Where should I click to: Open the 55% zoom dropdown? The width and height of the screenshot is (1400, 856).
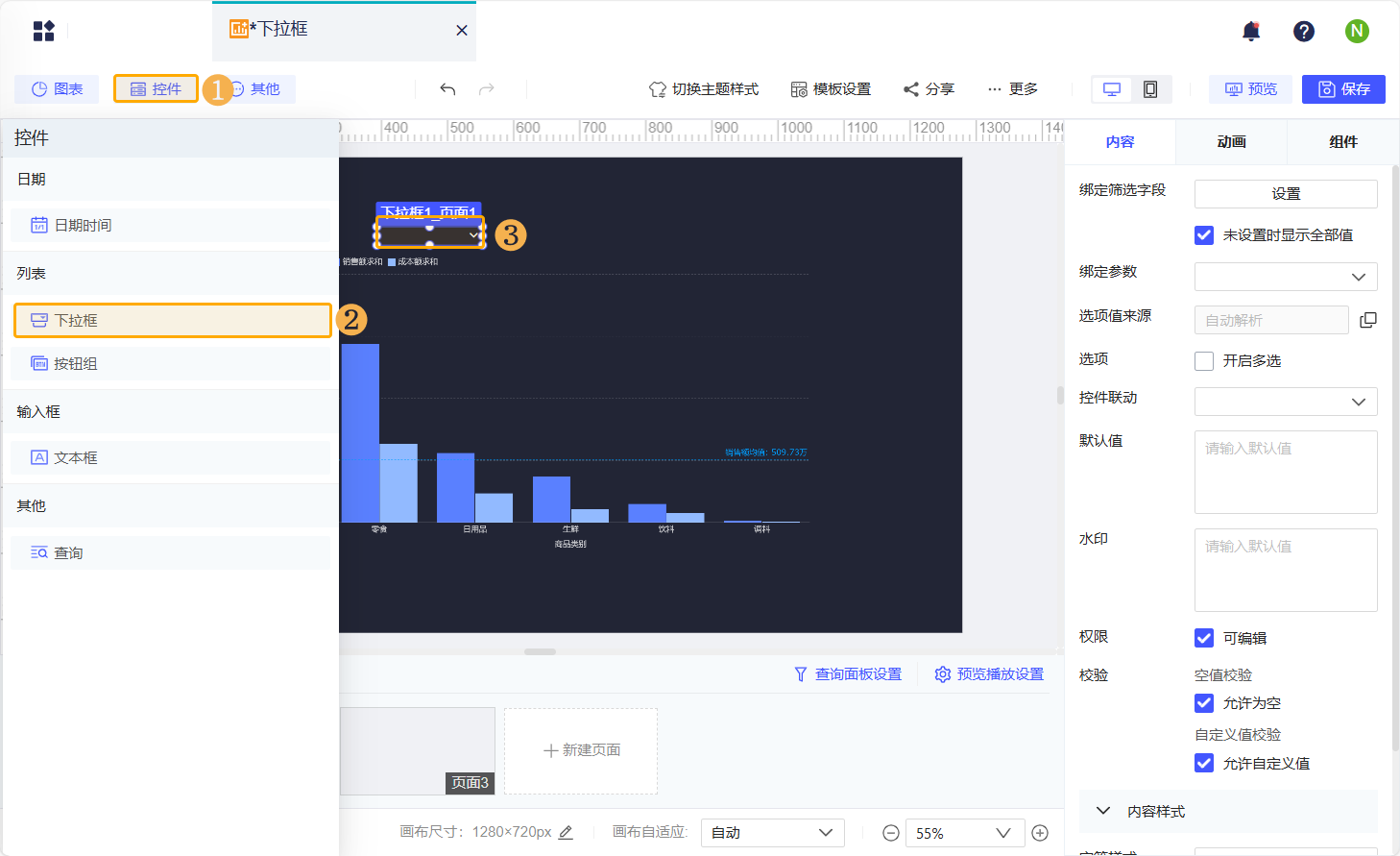(965, 833)
